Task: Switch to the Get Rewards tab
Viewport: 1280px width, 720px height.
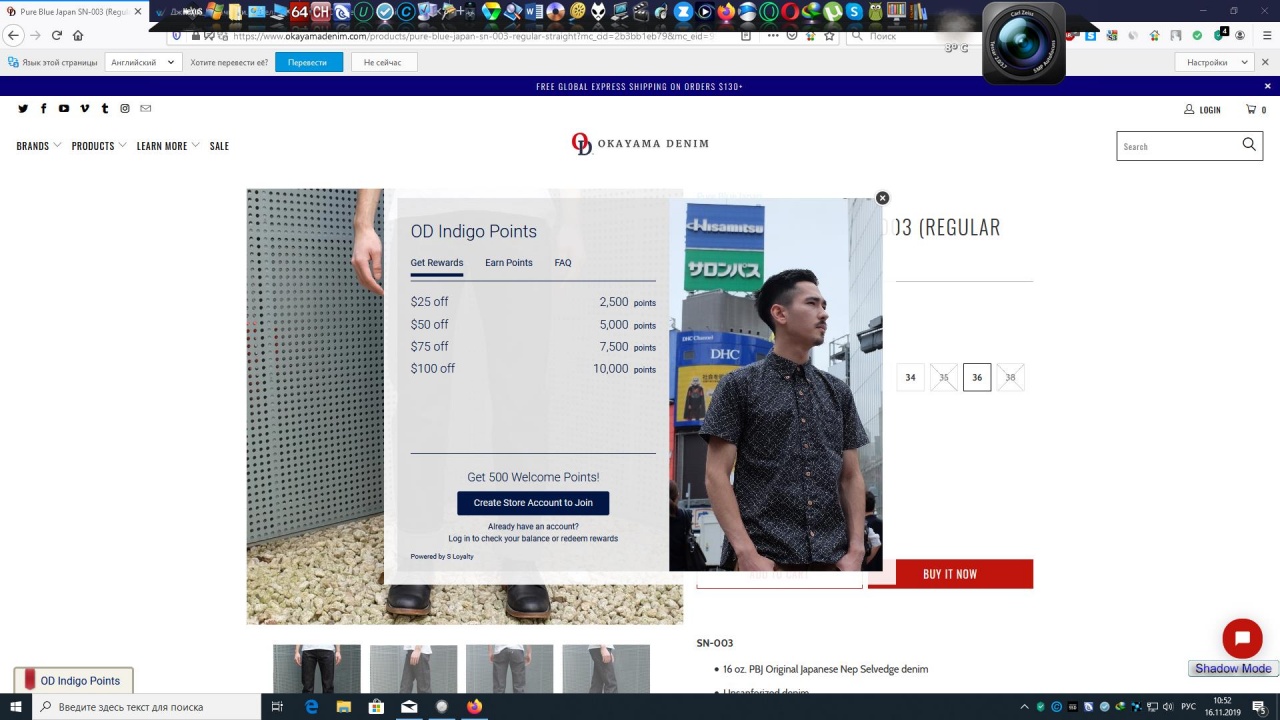Action: 437,263
